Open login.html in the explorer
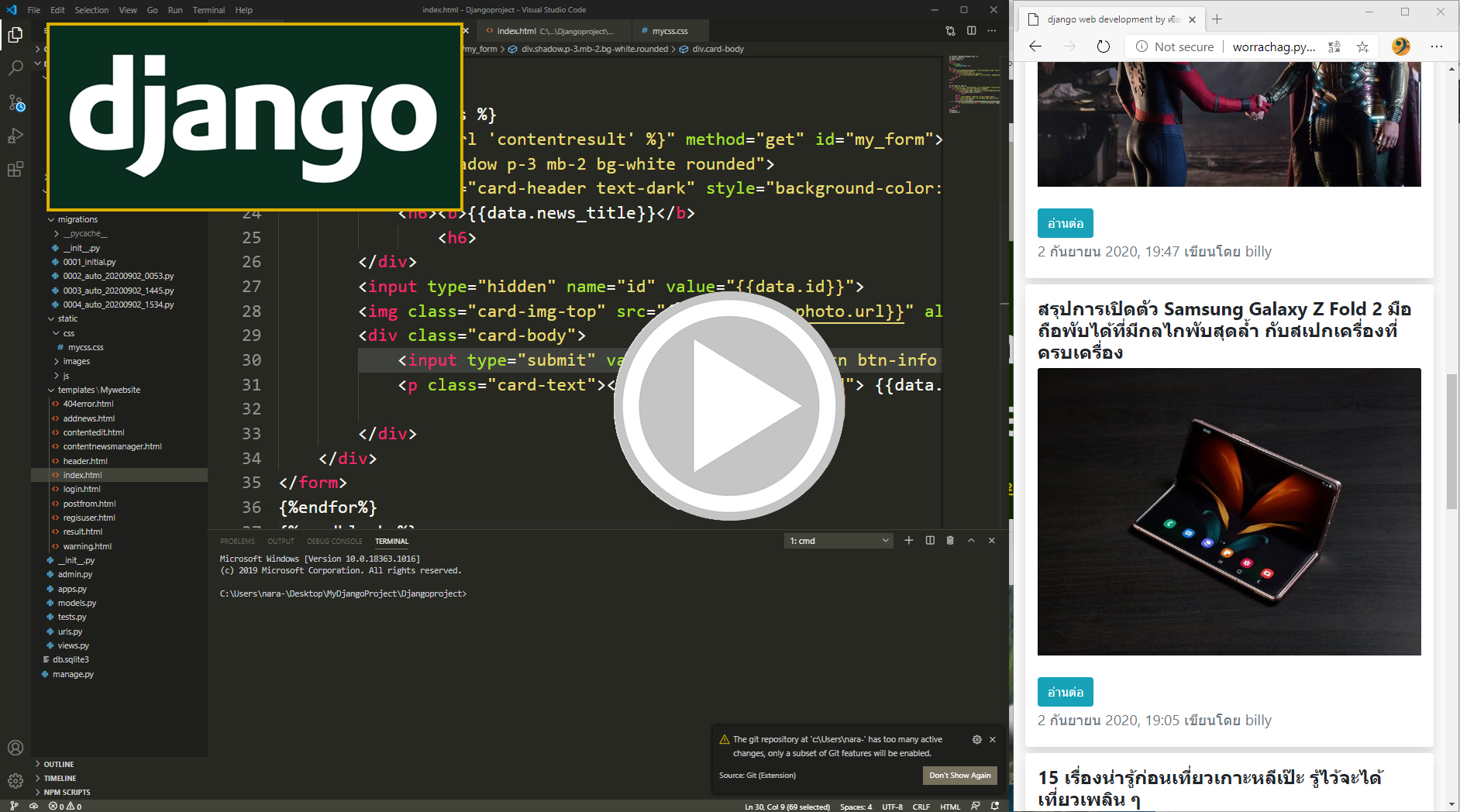The width and height of the screenshot is (1460, 812). [x=82, y=489]
